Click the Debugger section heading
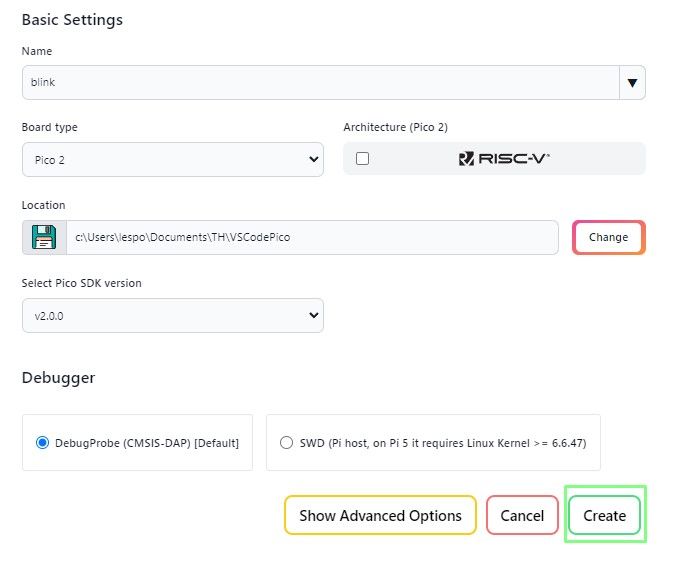 (x=58, y=378)
